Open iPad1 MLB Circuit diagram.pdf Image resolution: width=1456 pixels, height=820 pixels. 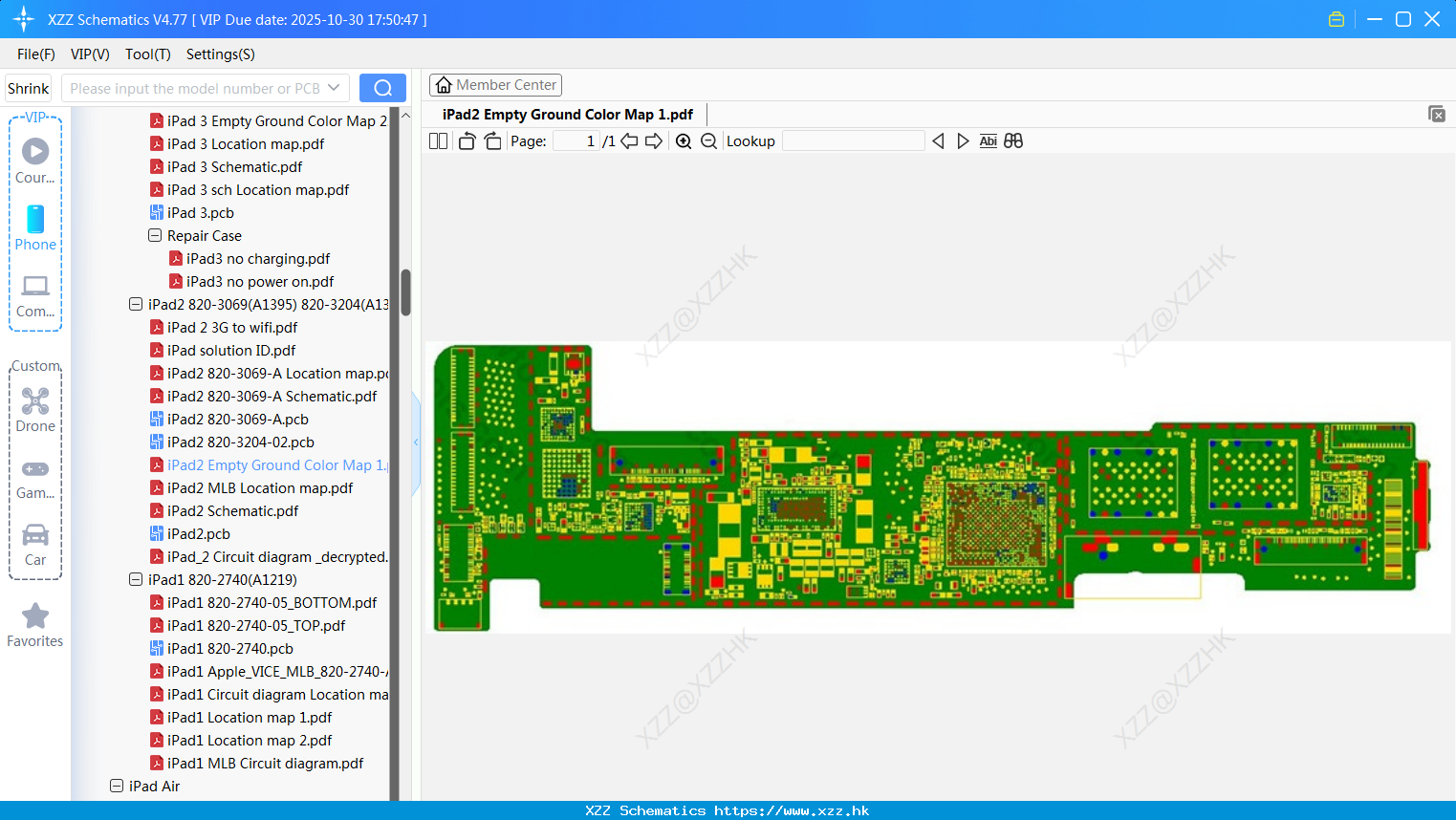[257, 764]
